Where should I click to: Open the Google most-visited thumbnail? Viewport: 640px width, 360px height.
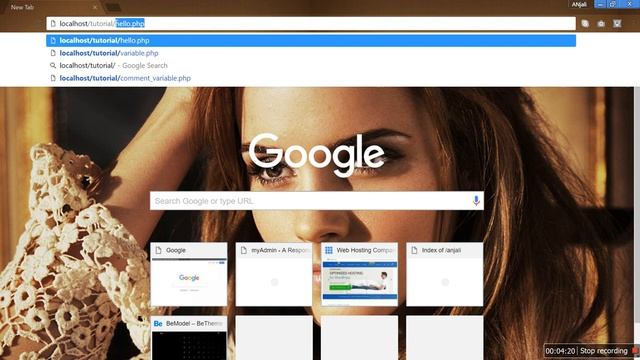click(x=189, y=274)
